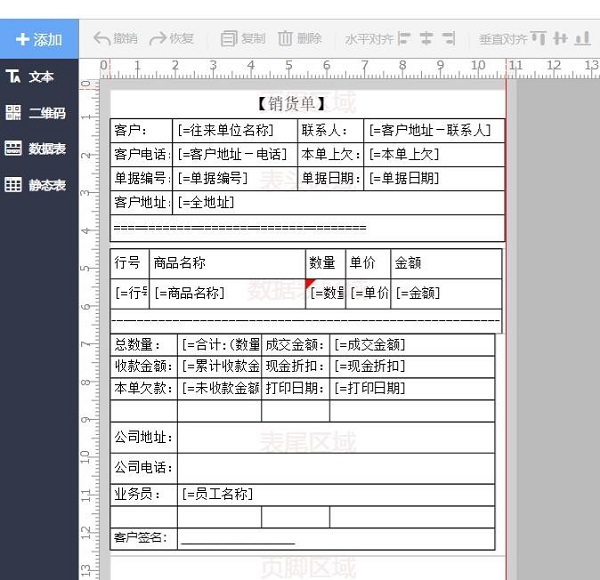Image resolution: width=600 pixels, height=580 pixels.
Task: Align selection vertically to the top
Action: [538, 39]
